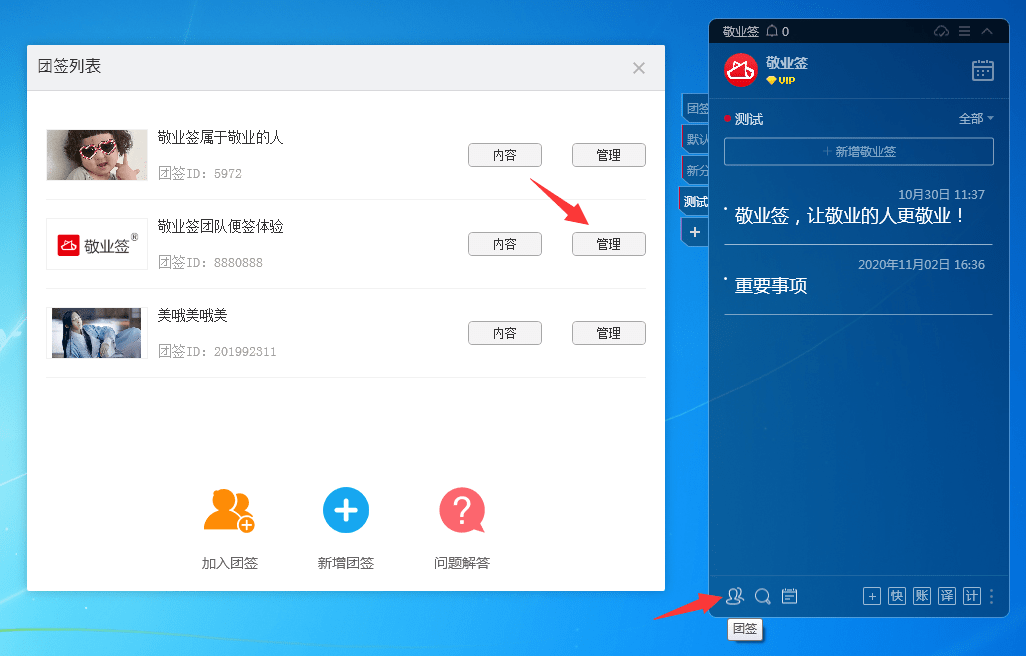
Task: Click 团签ID: 8880888 text
Action: [211, 262]
